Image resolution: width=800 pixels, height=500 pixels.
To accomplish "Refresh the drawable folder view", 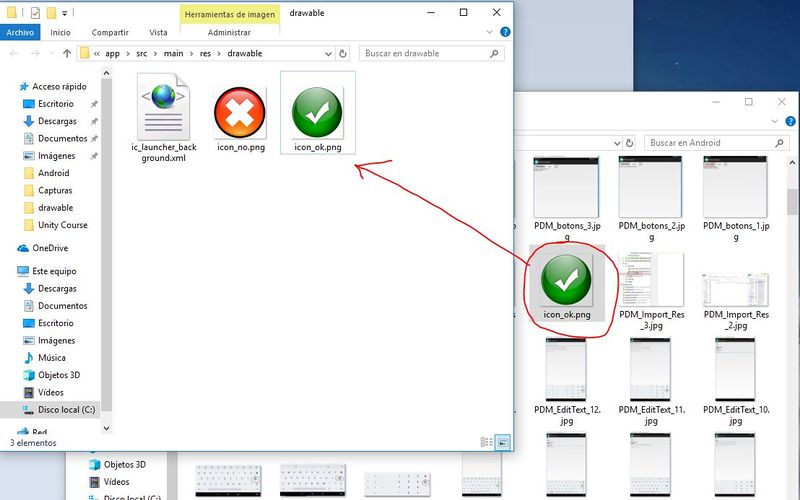I will [x=343, y=54].
